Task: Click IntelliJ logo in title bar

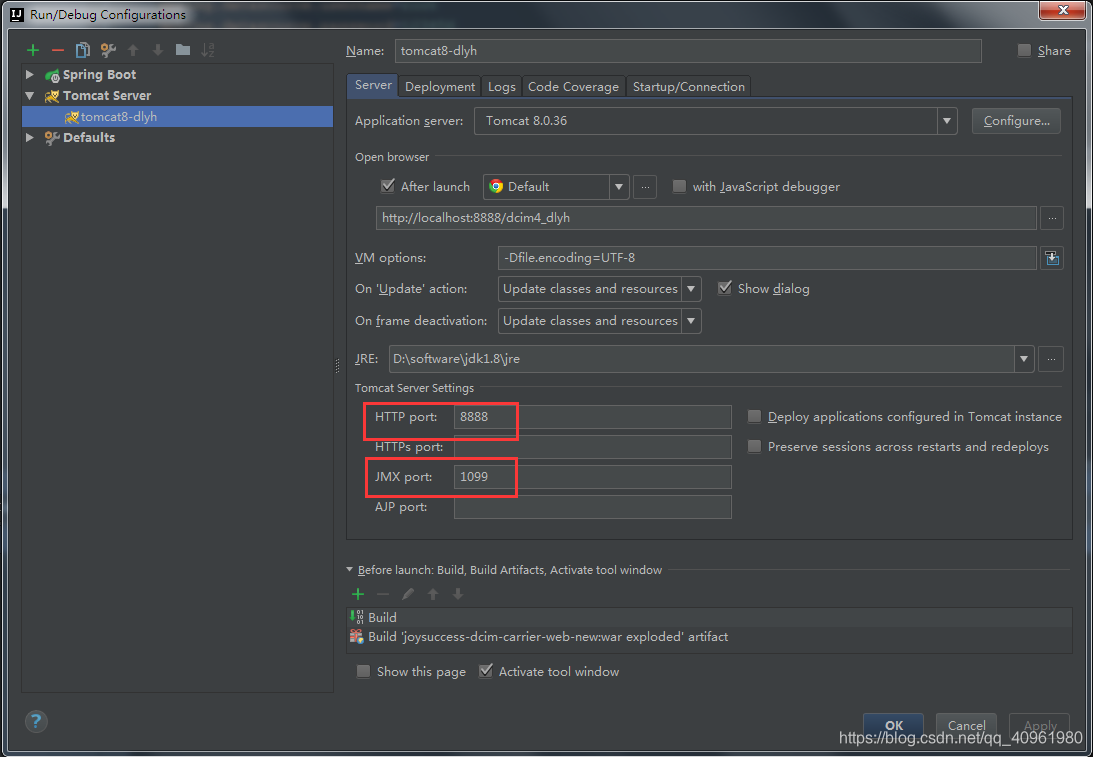Action: [17, 14]
